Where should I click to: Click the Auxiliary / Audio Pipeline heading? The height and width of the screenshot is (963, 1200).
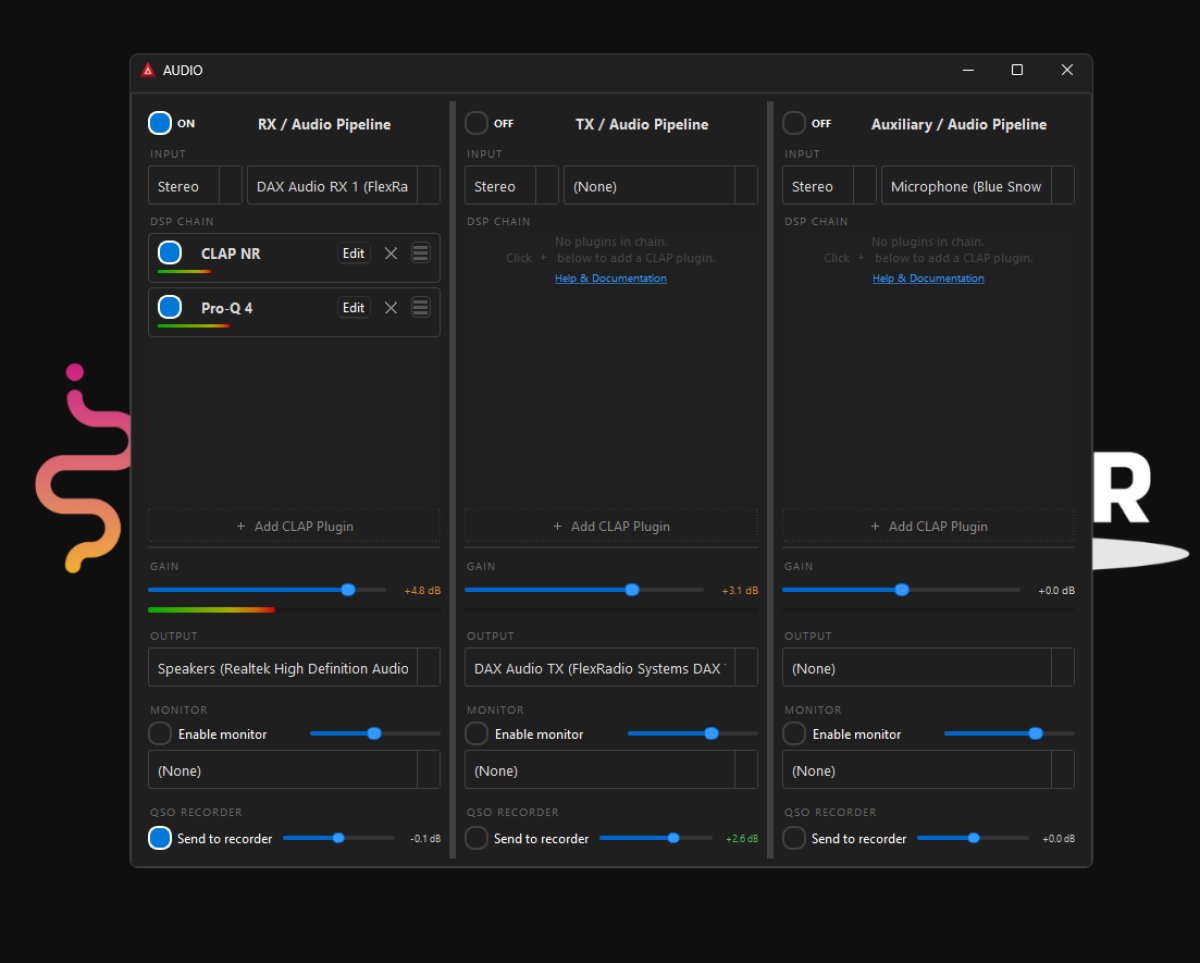click(x=959, y=124)
